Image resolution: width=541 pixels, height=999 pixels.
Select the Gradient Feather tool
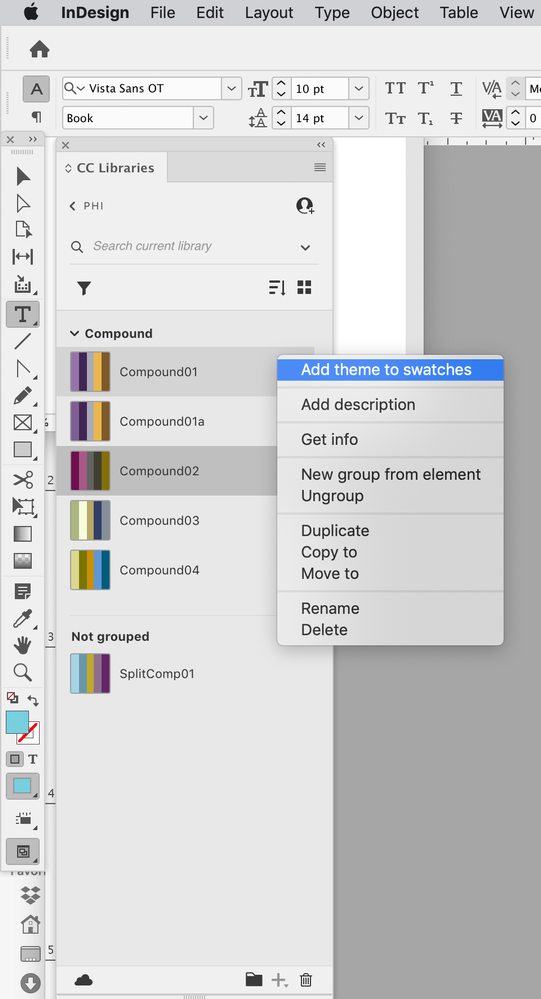coord(23,561)
